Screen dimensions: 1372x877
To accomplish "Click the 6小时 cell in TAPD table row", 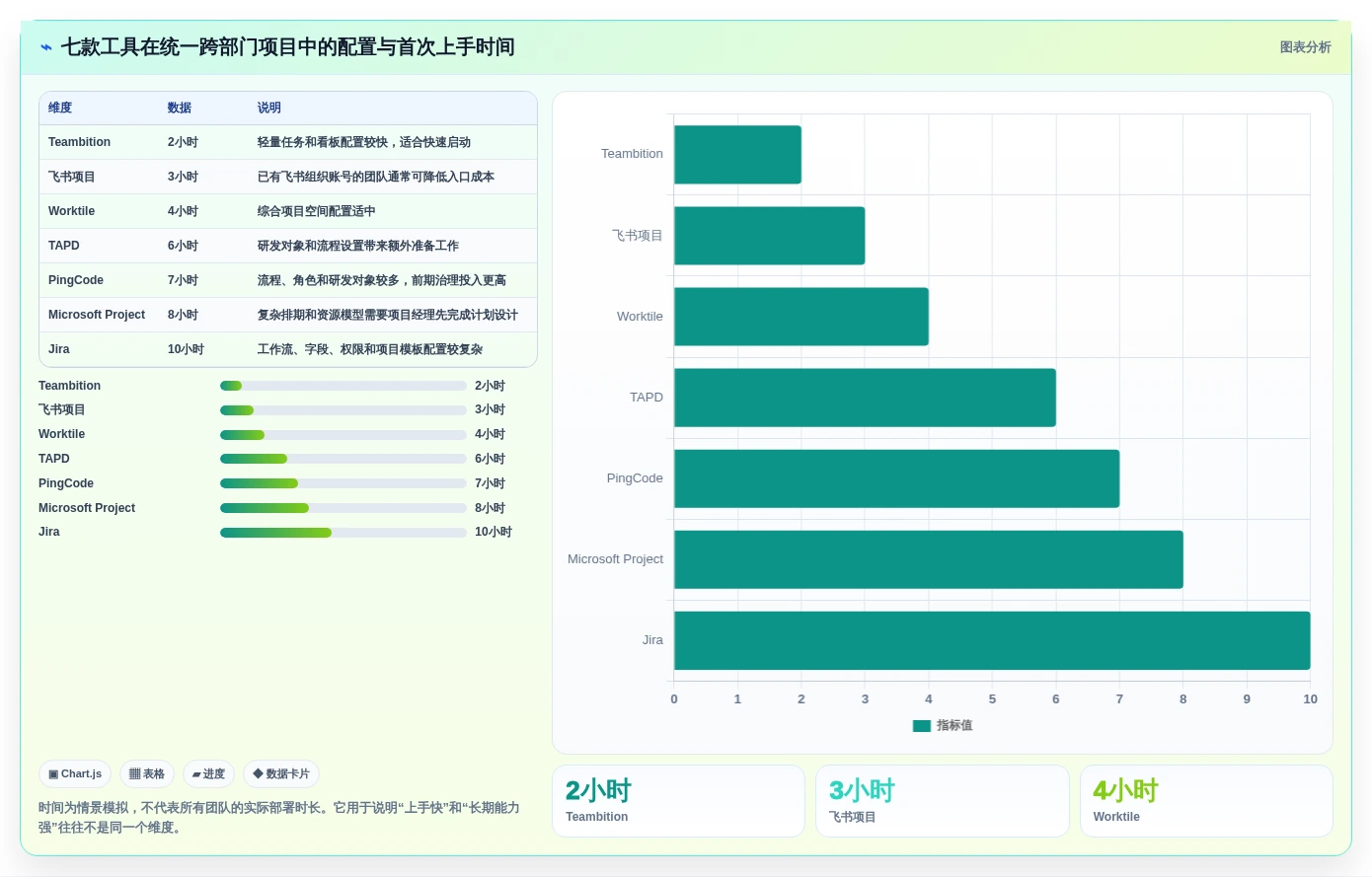I will pyautogui.click(x=183, y=246).
